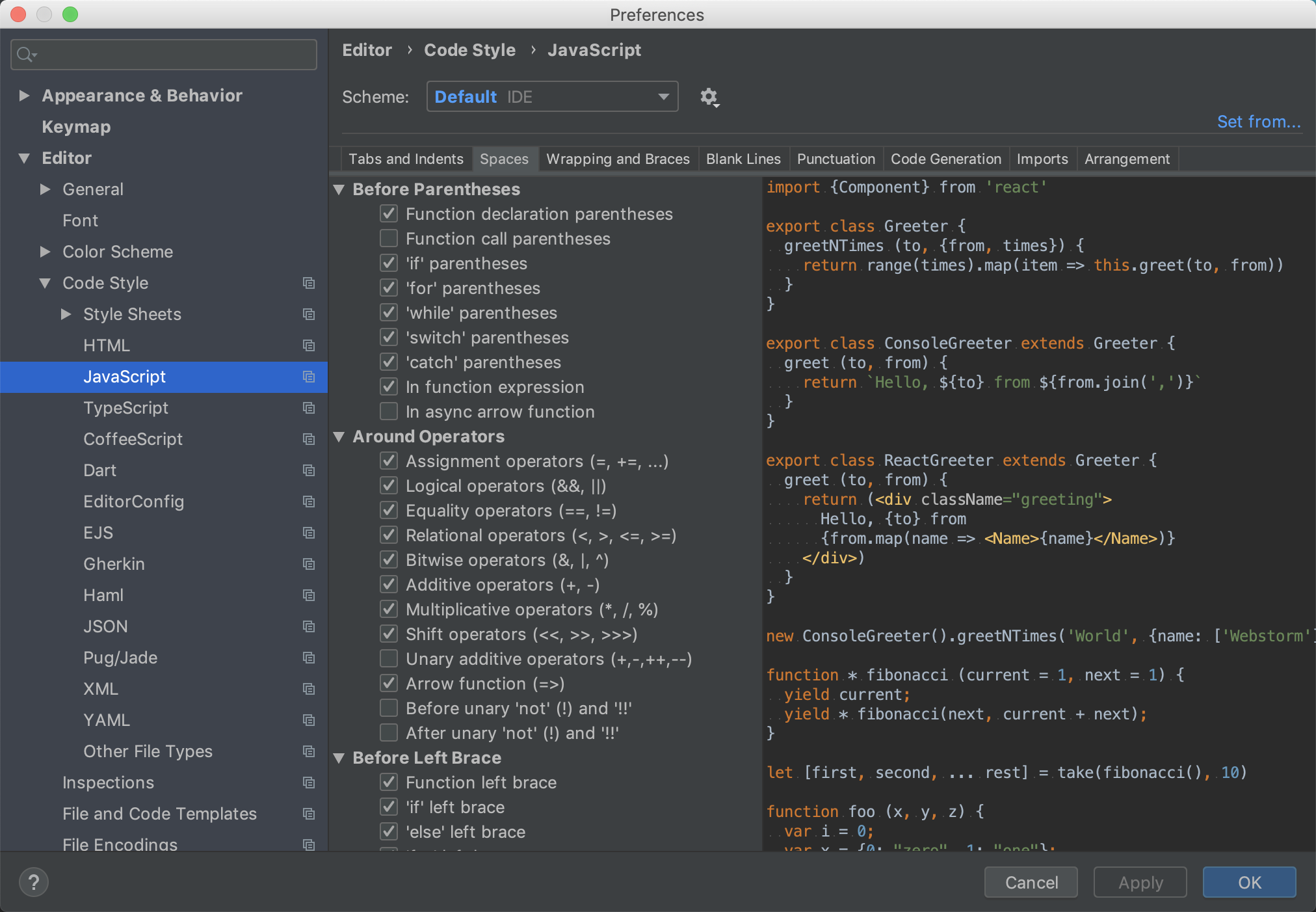Click the copy icon beside HTML

tap(309, 345)
